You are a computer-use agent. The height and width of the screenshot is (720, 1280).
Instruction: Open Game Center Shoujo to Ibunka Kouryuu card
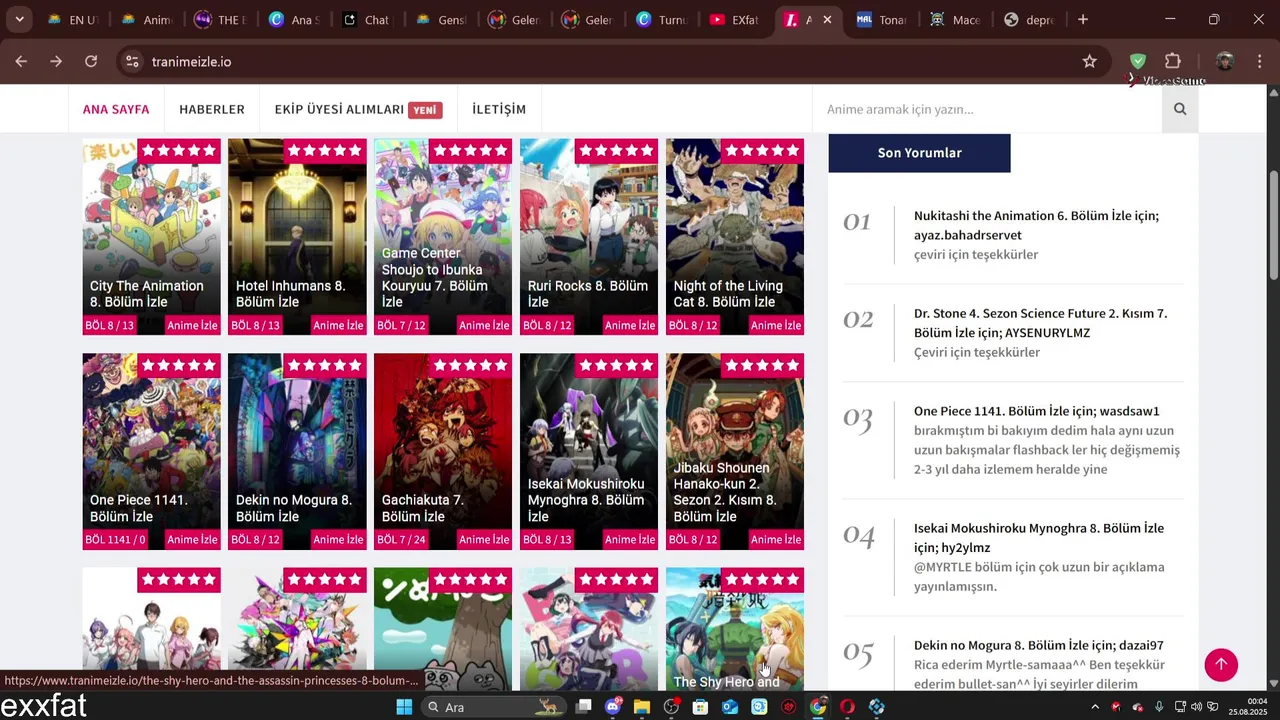coord(443,236)
